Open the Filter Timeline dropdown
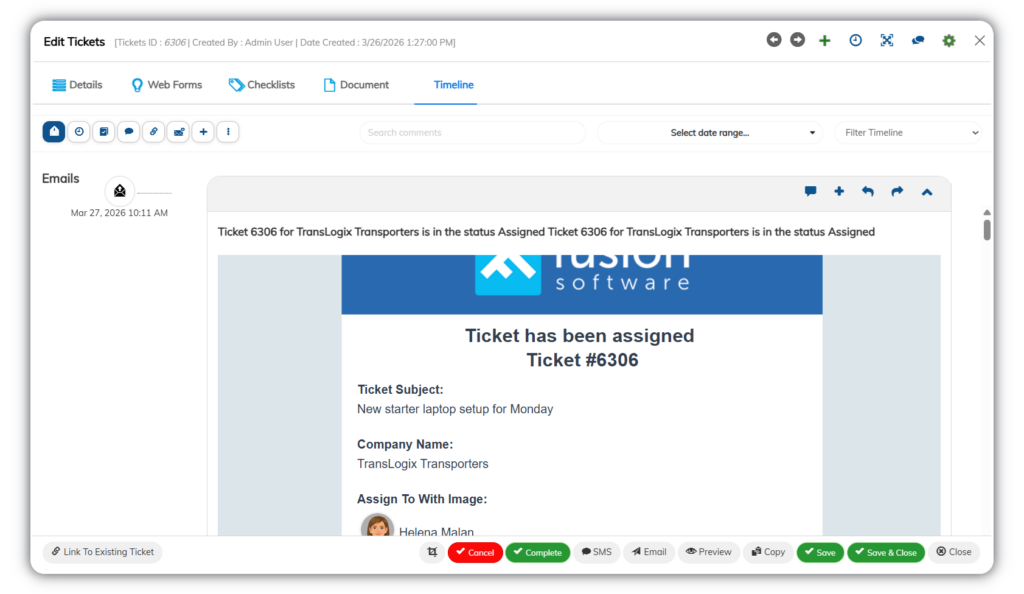Viewport: 1024px width, 594px height. pyautogui.click(x=908, y=133)
